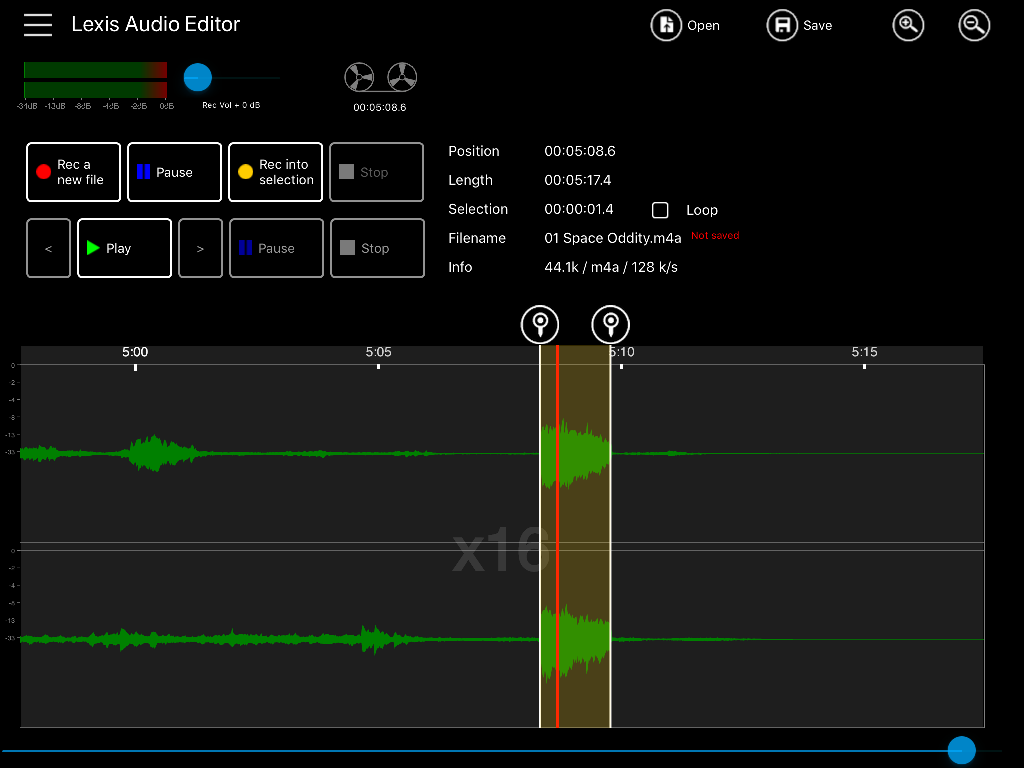This screenshot has width=1024, height=768.
Task: Zoom out with the magnifier minus icon
Action: tap(974, 25)
